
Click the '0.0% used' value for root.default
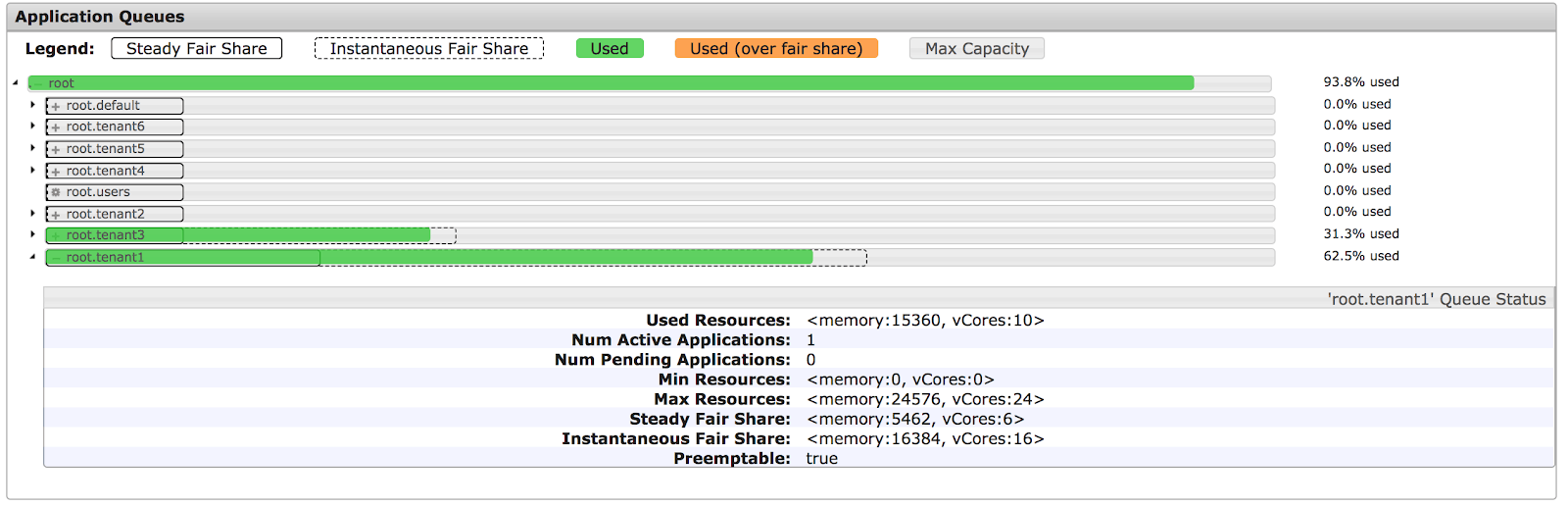coord(1357,104)
